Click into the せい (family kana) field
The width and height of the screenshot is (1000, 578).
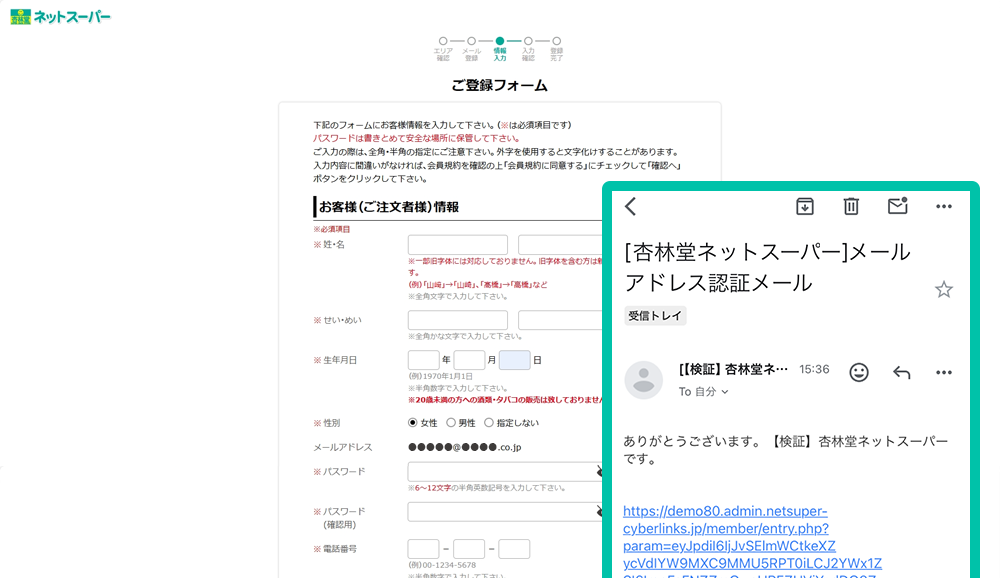458,320
